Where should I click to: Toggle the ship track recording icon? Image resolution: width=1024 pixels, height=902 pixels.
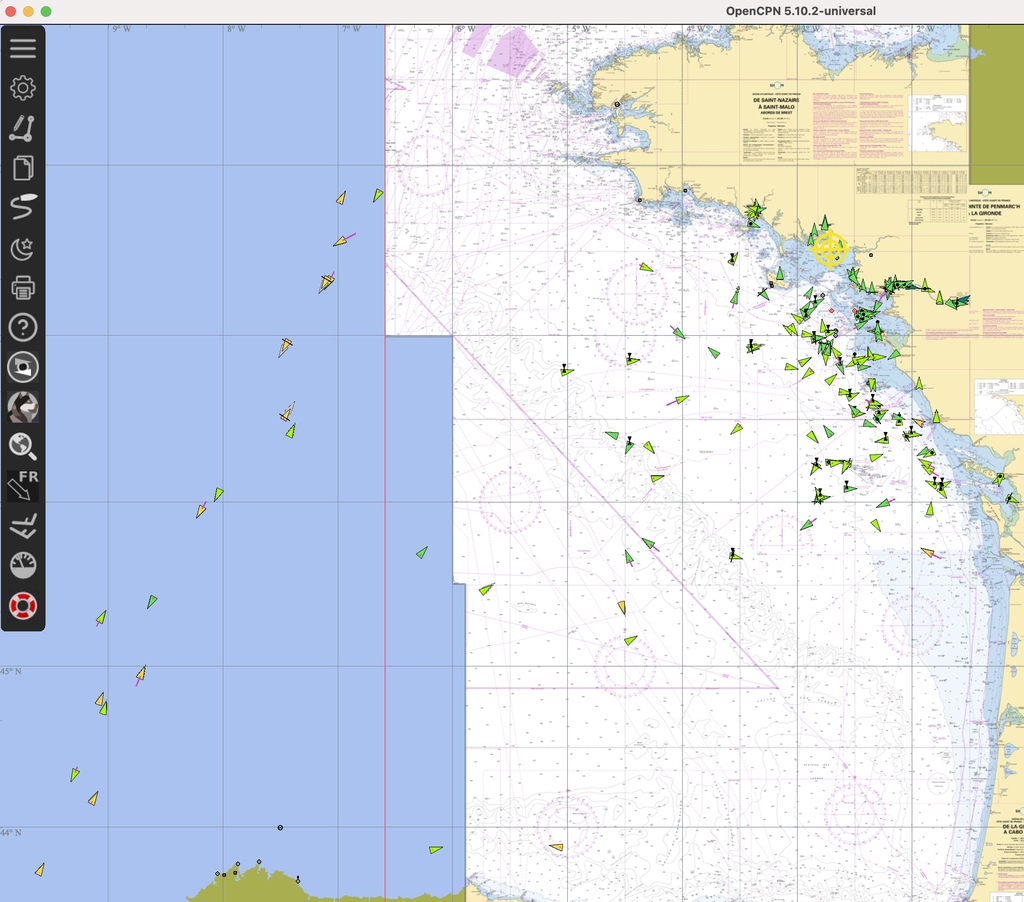tap(23, 207)
